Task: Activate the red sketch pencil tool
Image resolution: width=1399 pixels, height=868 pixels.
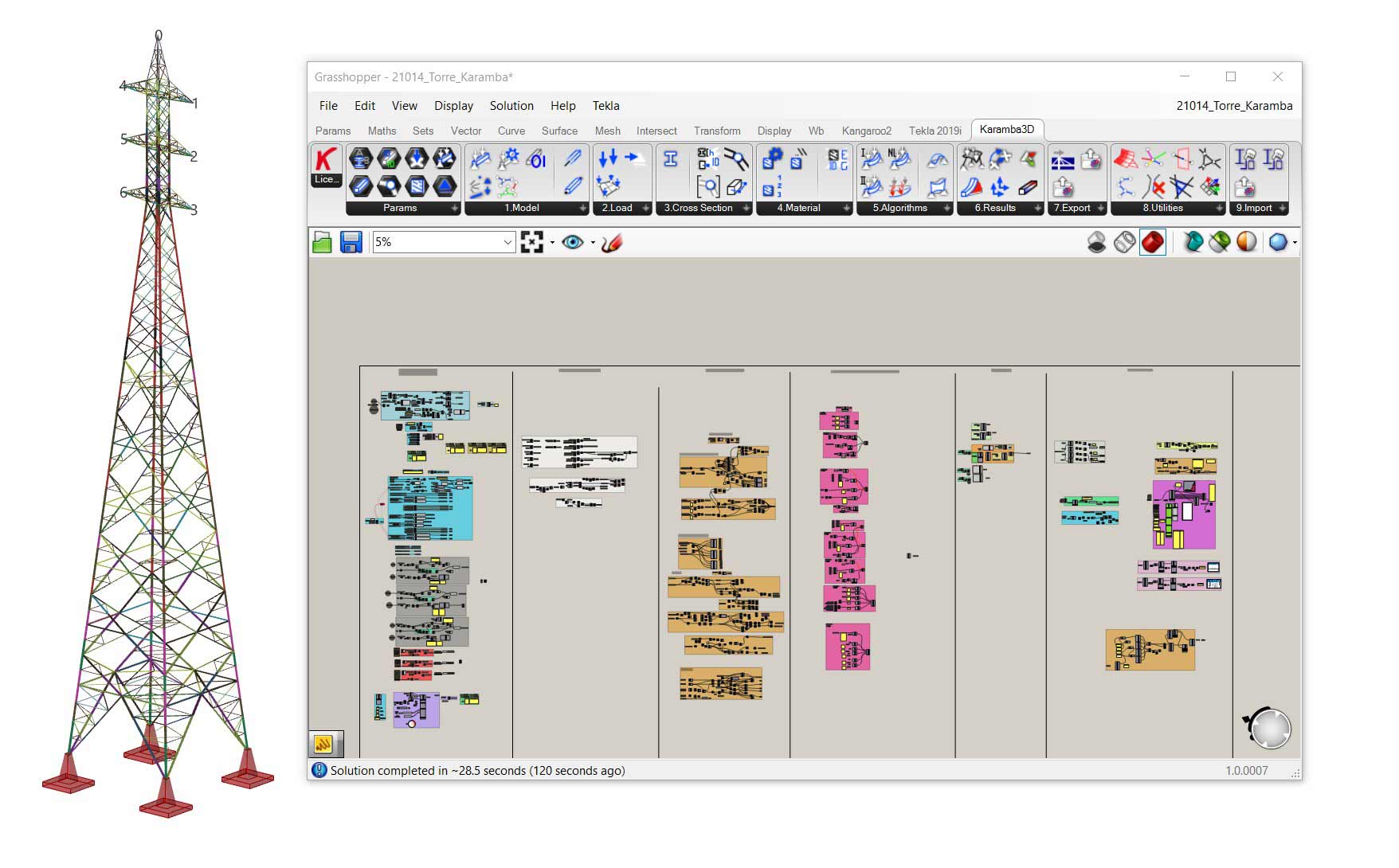Action: coord(611,242)
